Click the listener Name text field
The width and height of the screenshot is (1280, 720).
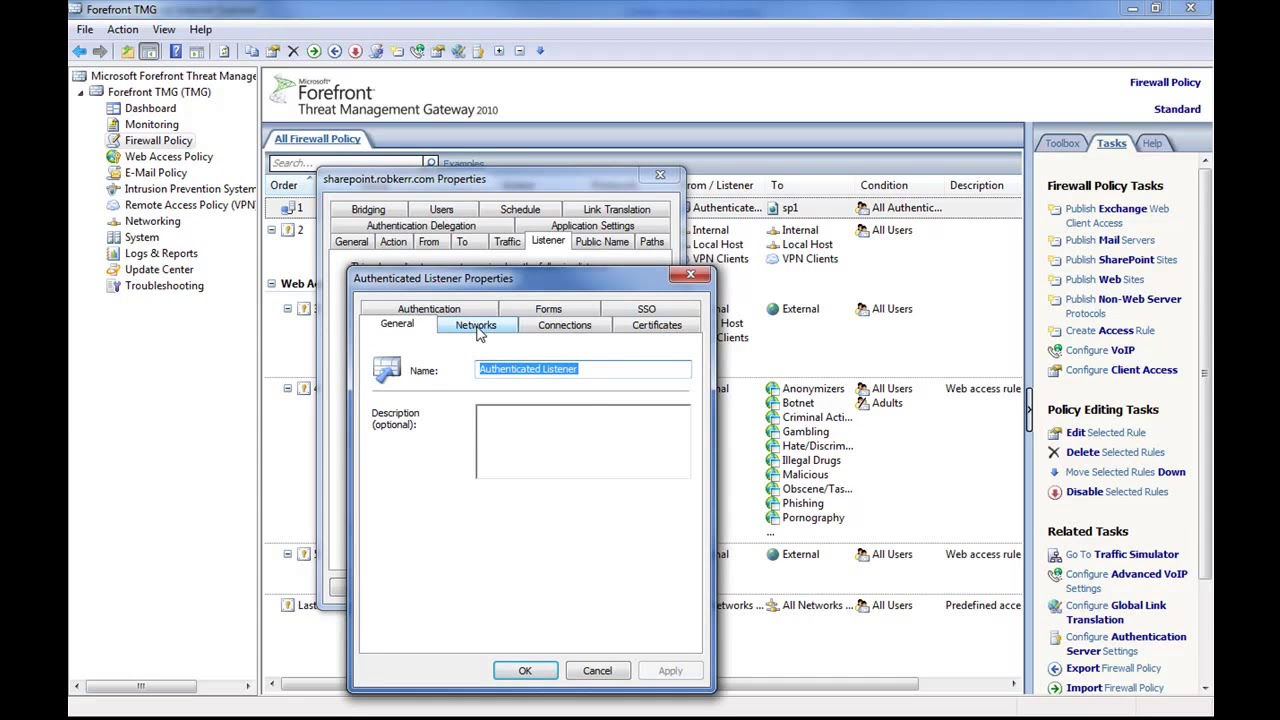point(583,370)
